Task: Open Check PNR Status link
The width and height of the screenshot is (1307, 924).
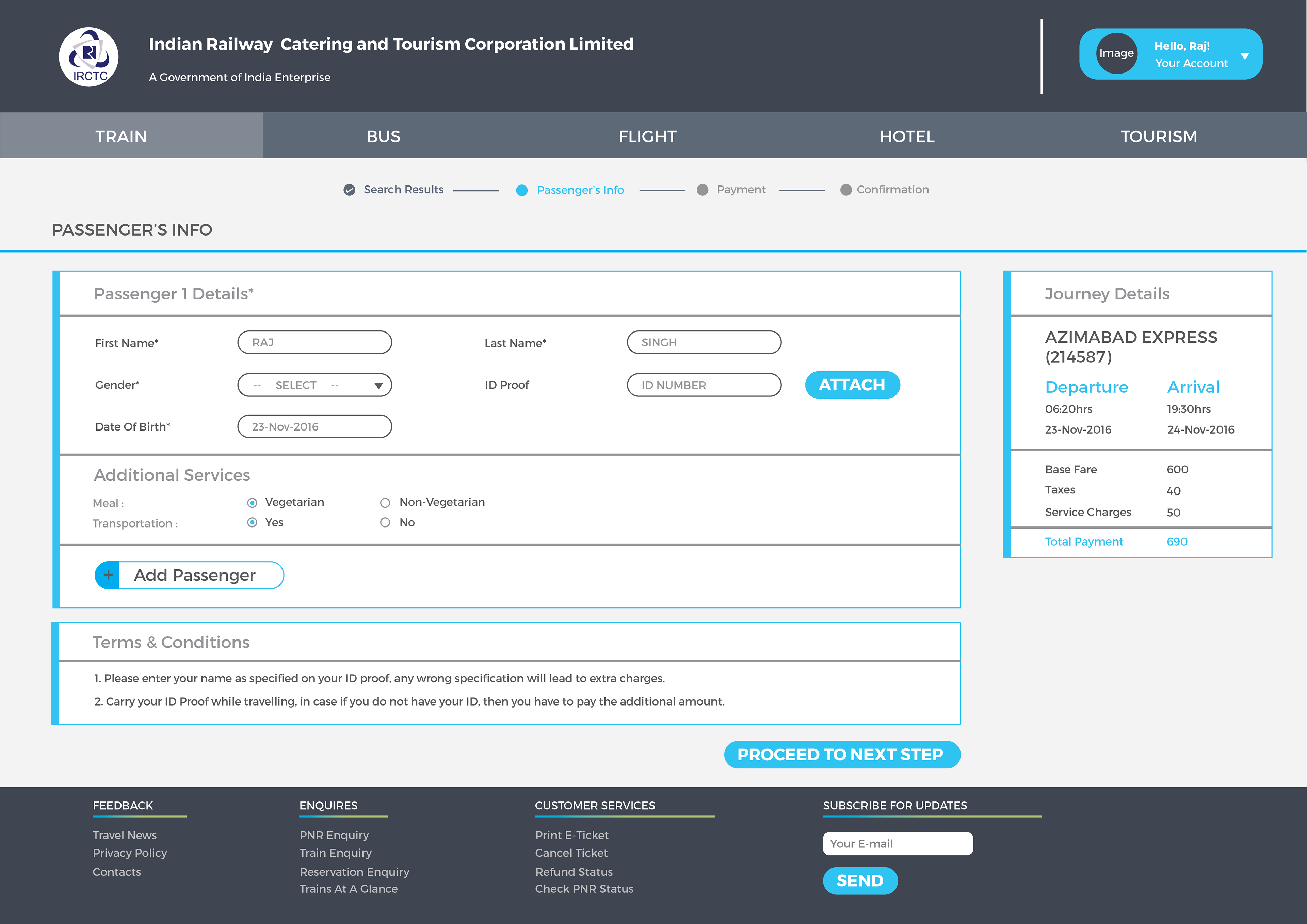Action: pyautogui.click(x=584, y=889)
